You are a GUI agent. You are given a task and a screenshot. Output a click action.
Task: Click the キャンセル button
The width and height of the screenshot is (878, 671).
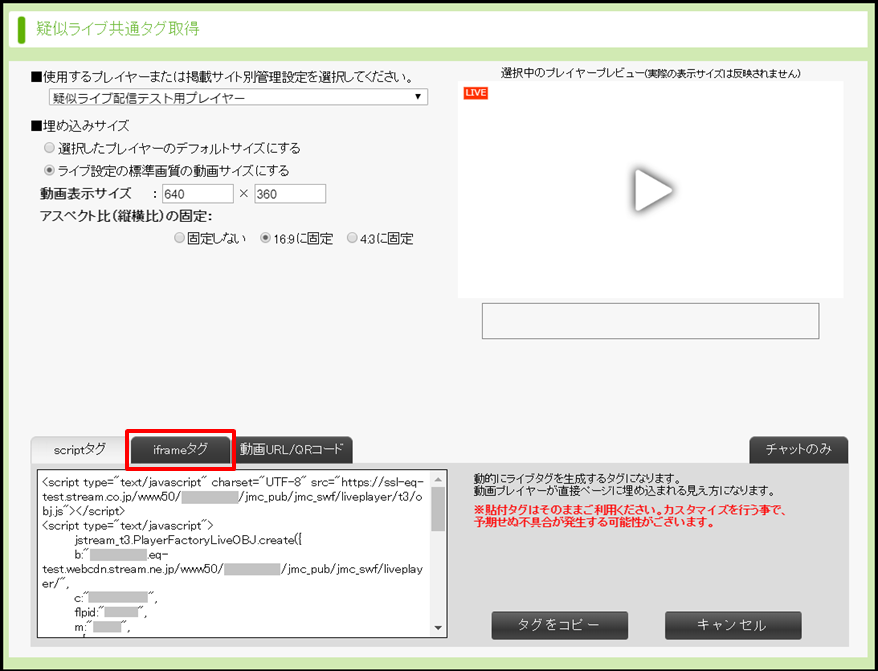[733, 625]
